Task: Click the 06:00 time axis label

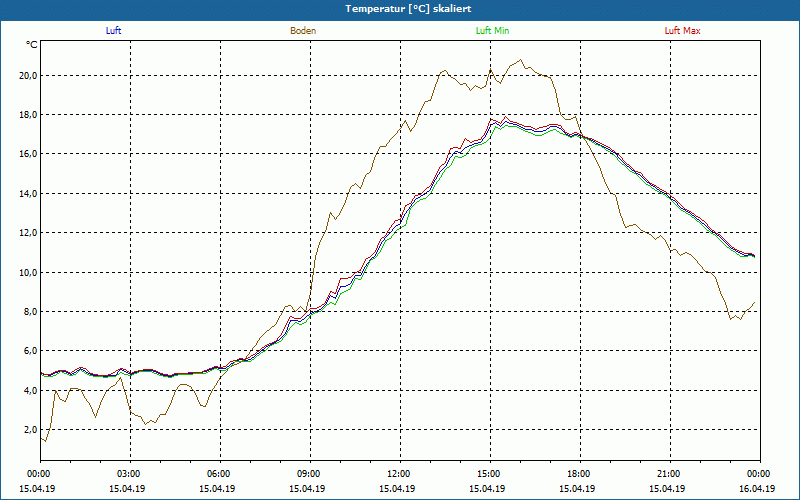Action: coord(220,474)
